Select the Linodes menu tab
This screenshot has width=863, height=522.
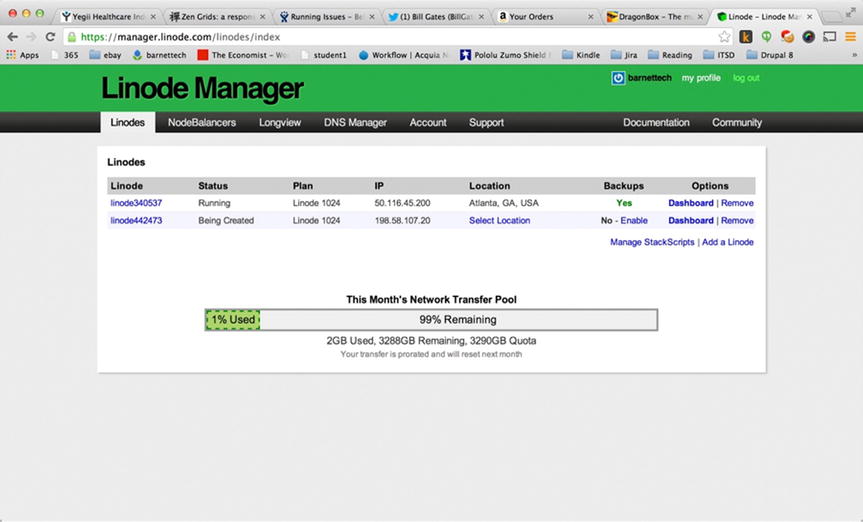128,122
